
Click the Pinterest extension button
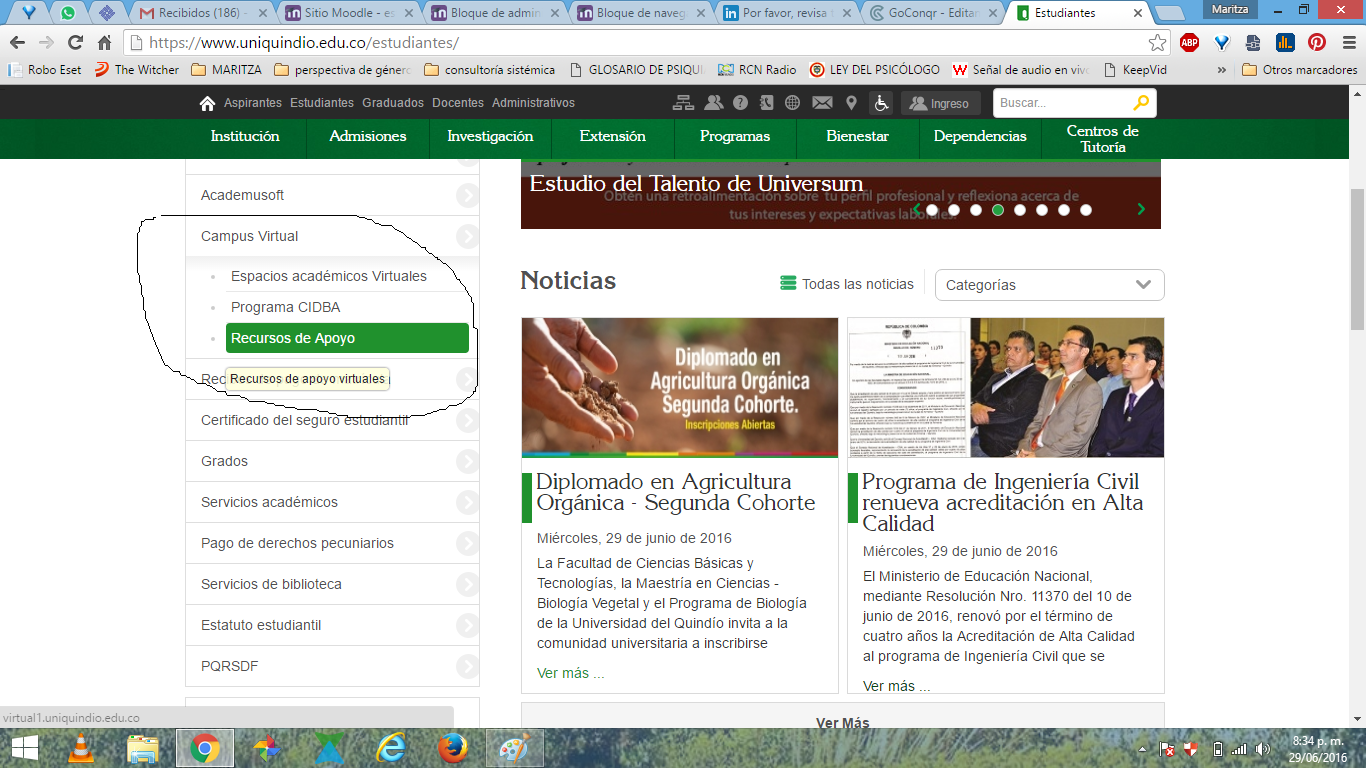tap(1317, 43)
